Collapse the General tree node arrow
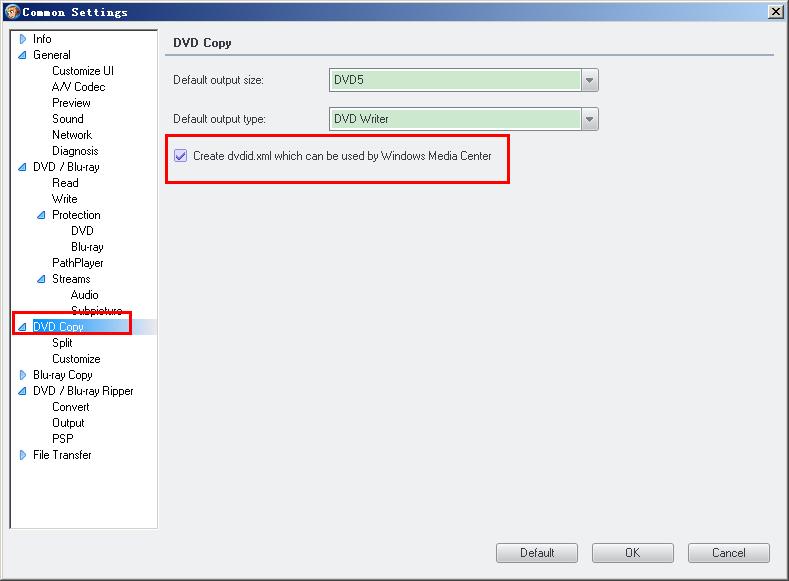Viewport: 789px width, 581px height. pos(22,55)
